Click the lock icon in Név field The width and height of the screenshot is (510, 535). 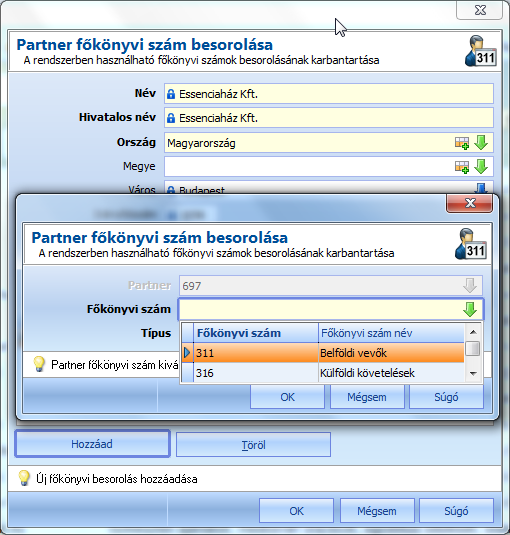click(x=171, y=94)
